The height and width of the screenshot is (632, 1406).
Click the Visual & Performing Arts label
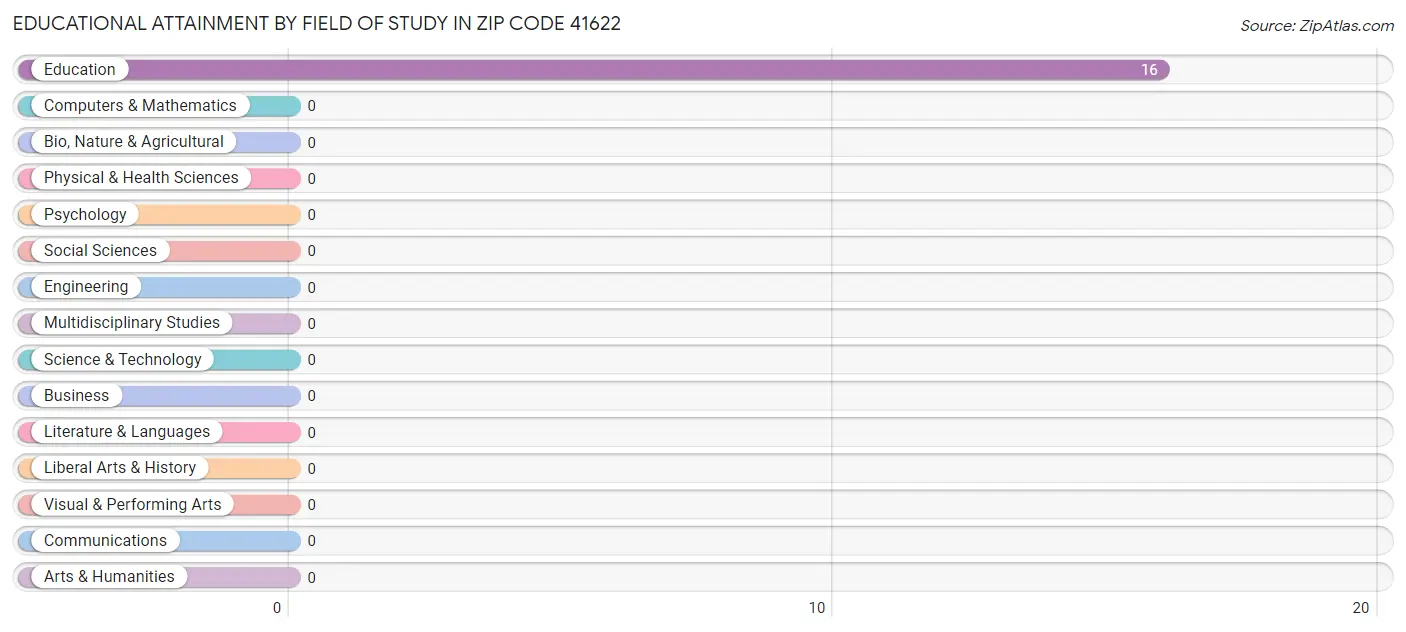point(133,505)
